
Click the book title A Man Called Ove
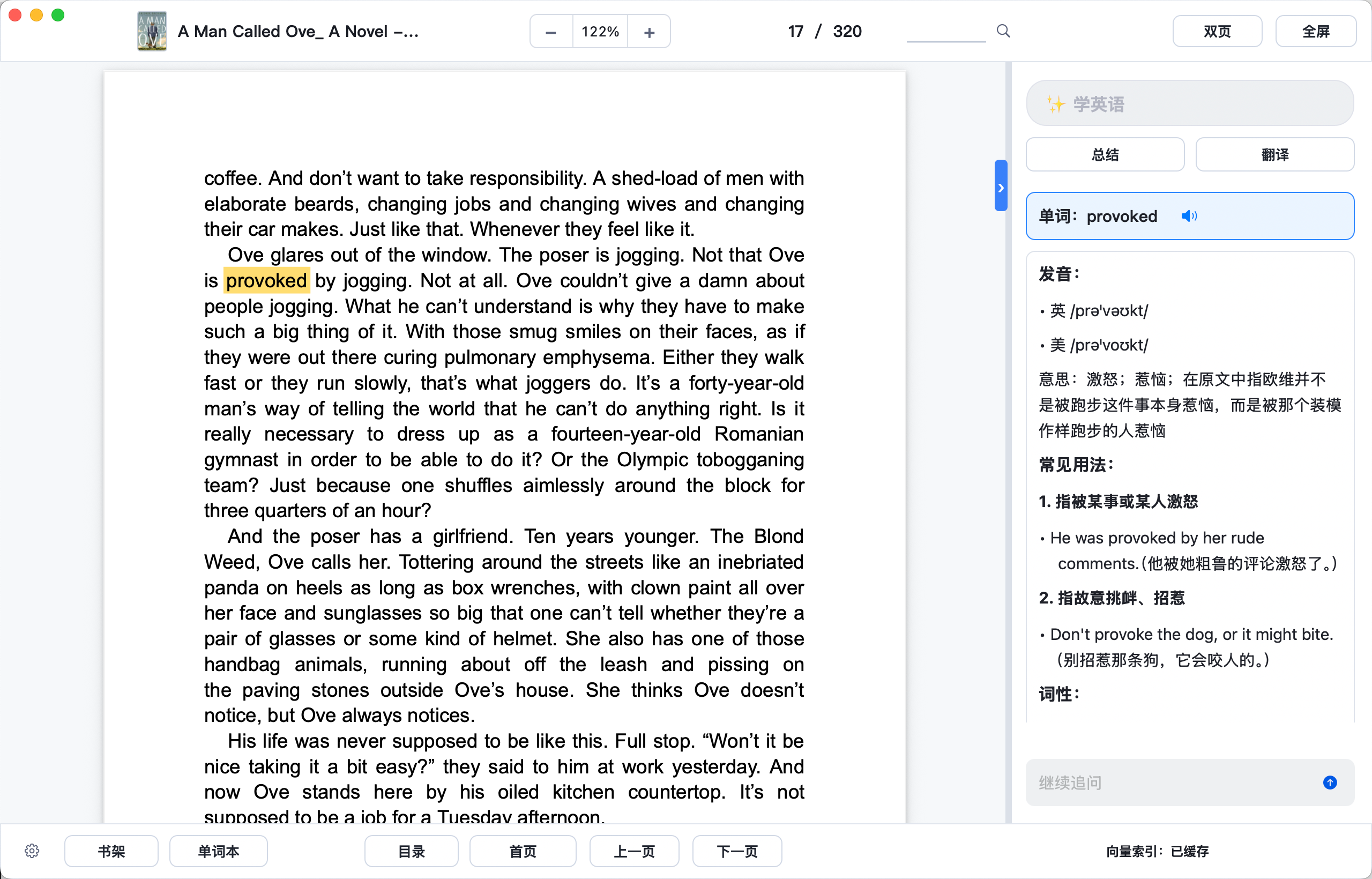298,32
